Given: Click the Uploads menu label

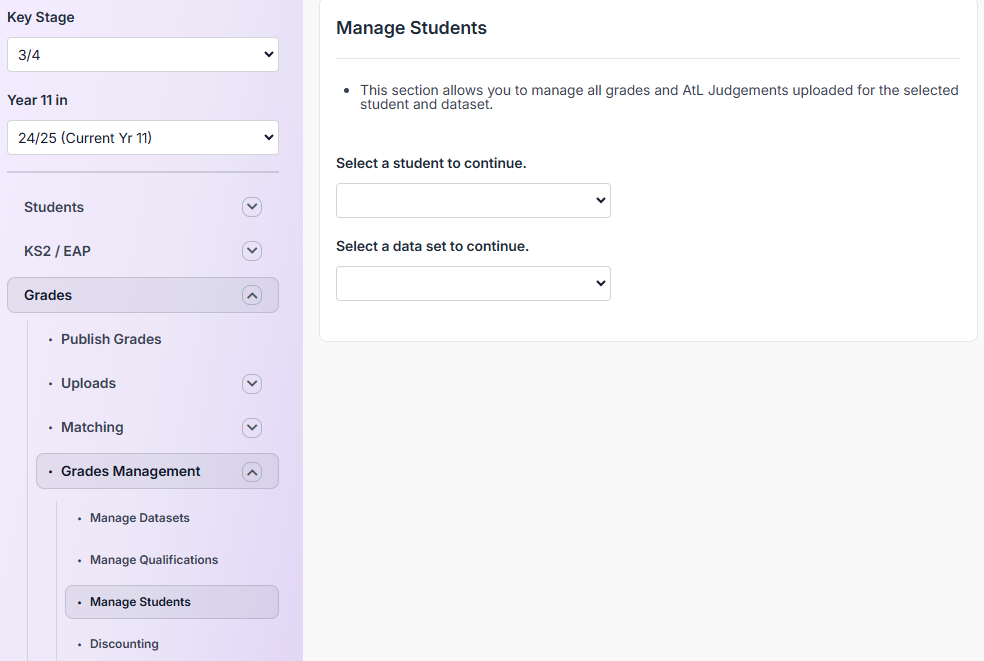Looking at the screenshot, I should coord(88,384).
